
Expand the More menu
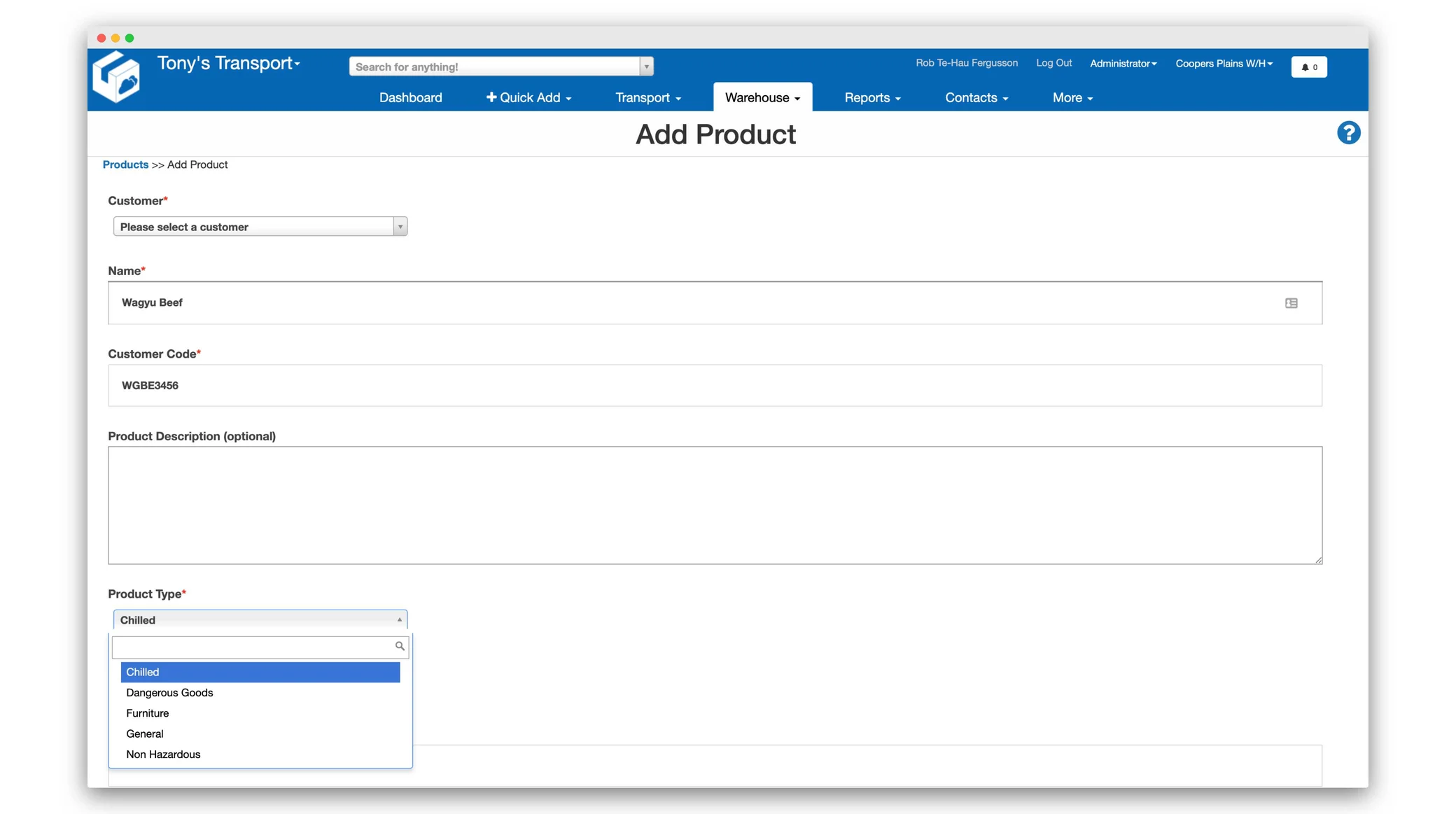1072,97
